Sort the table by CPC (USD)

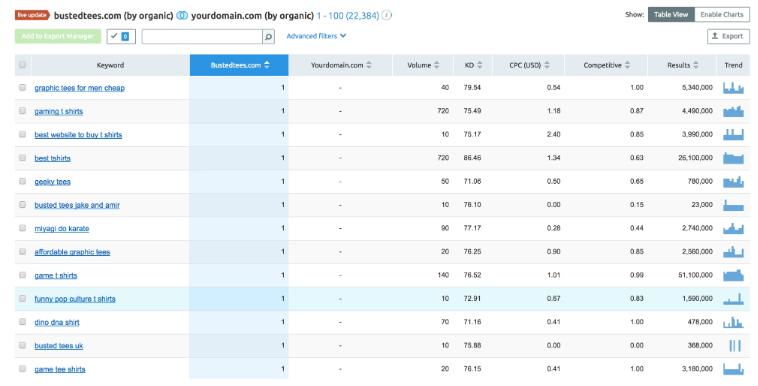click(529, 65)
